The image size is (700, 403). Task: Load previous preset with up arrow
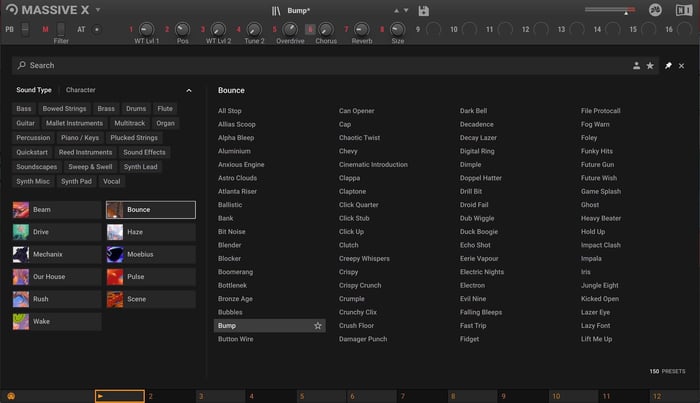[x=396, y=11]
